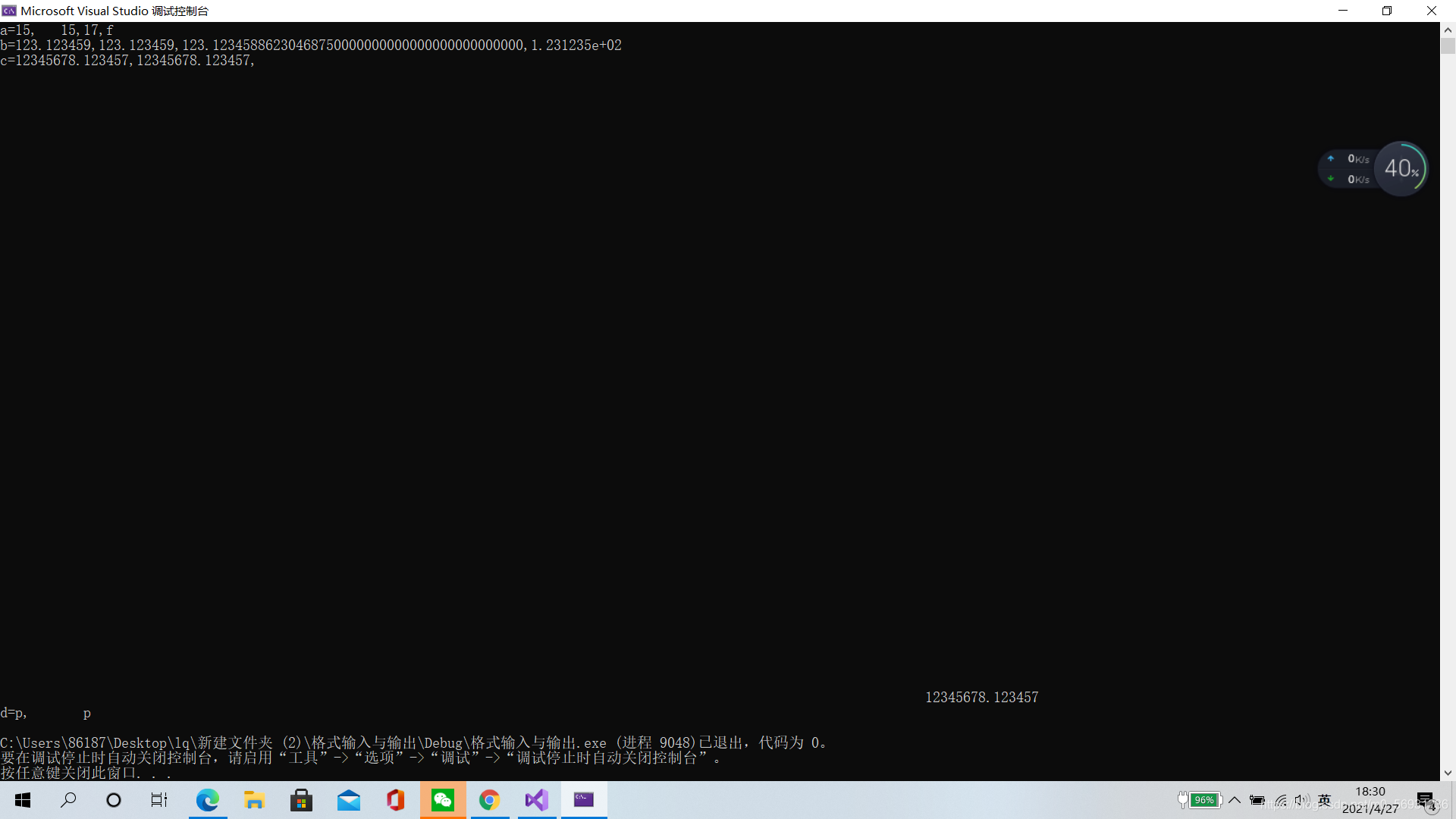
Task: Click the console scrollbar down arrow
Action: point(1448,773)
